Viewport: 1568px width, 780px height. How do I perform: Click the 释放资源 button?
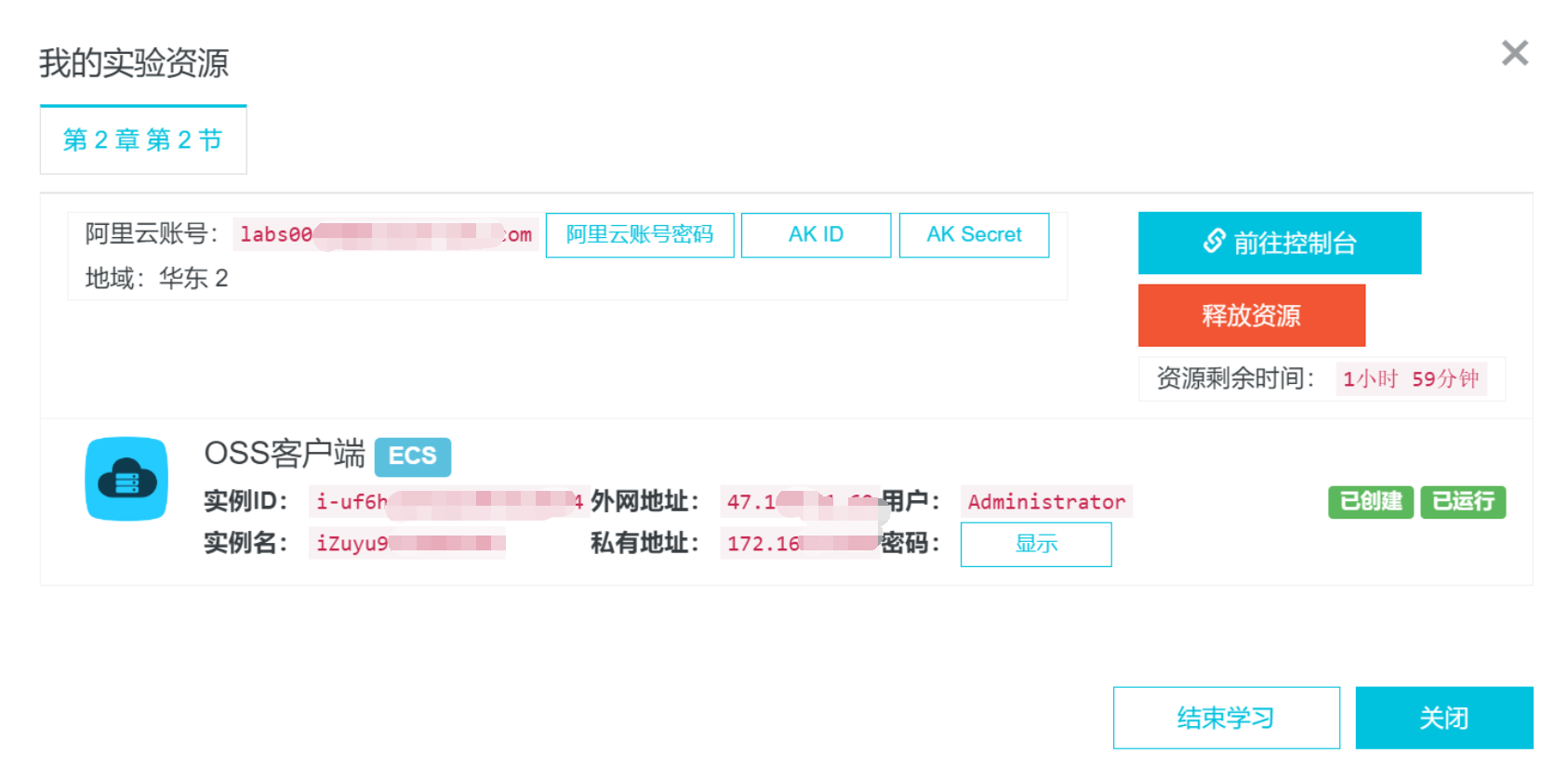click(1252, 315)
